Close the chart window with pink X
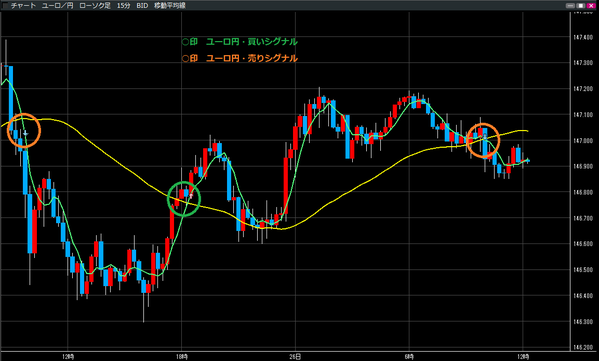The width and height of the screenshot is (599, 361). pyautogui.click(x=592, y=6)
